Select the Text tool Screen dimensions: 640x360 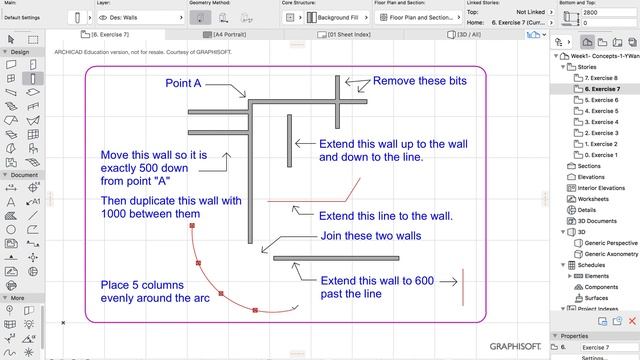[x=11, y=202]
